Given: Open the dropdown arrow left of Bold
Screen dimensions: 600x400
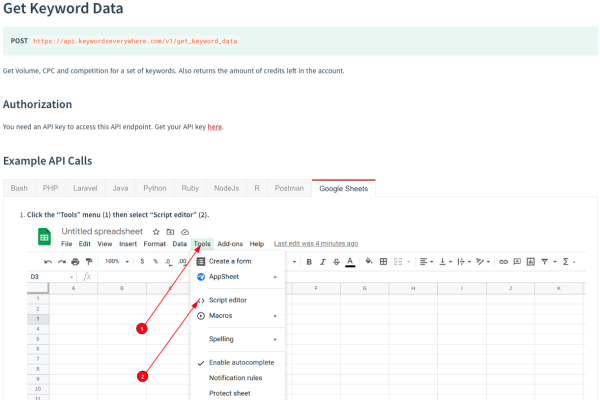Looking at the screenshot, I should pos(294,262).
